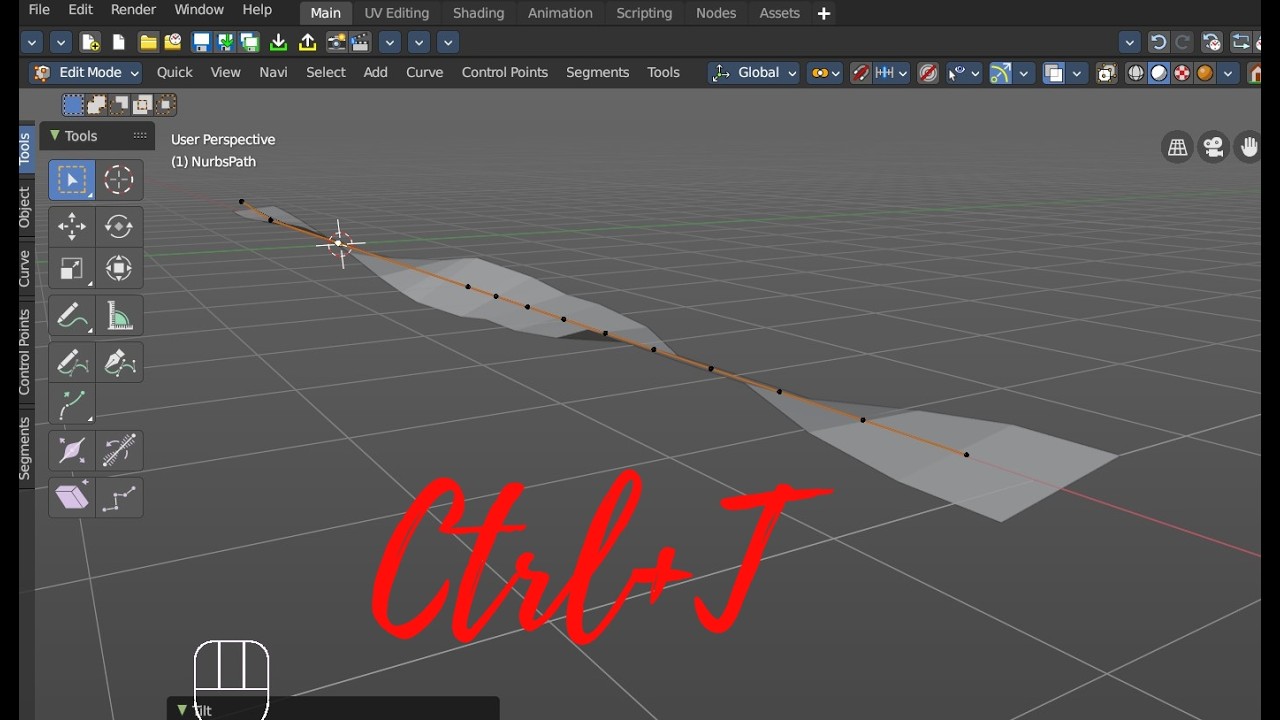The height and width of the screenshot is (720, 1280).
Task: Click the Undo arrow icon
Action: [x=1158, y=42]
